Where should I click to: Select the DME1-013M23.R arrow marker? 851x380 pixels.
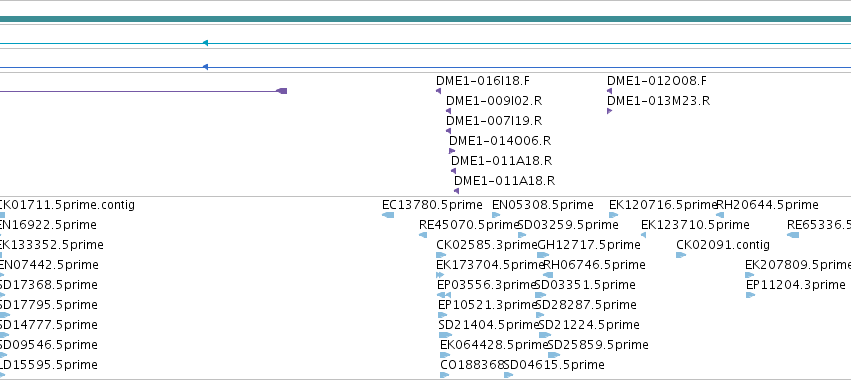pyautogui.click(x=609, y=111)
